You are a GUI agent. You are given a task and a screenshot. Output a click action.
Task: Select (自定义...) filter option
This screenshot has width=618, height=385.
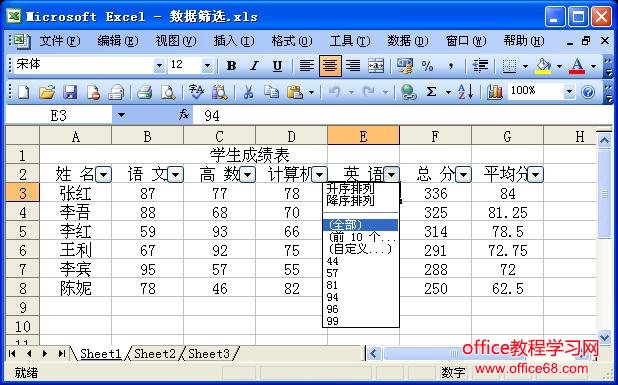click(x=361, y=249)
